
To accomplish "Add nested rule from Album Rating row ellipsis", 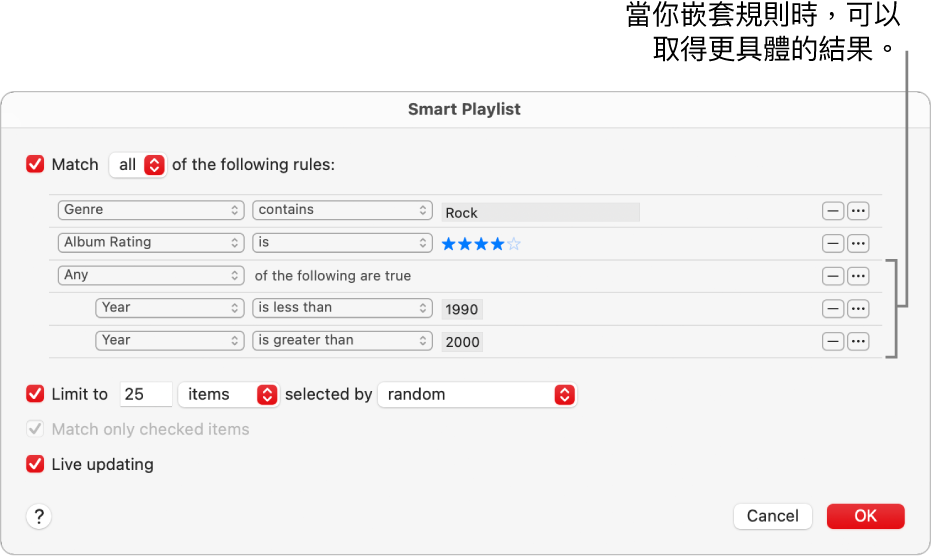I will click(858, 243).
